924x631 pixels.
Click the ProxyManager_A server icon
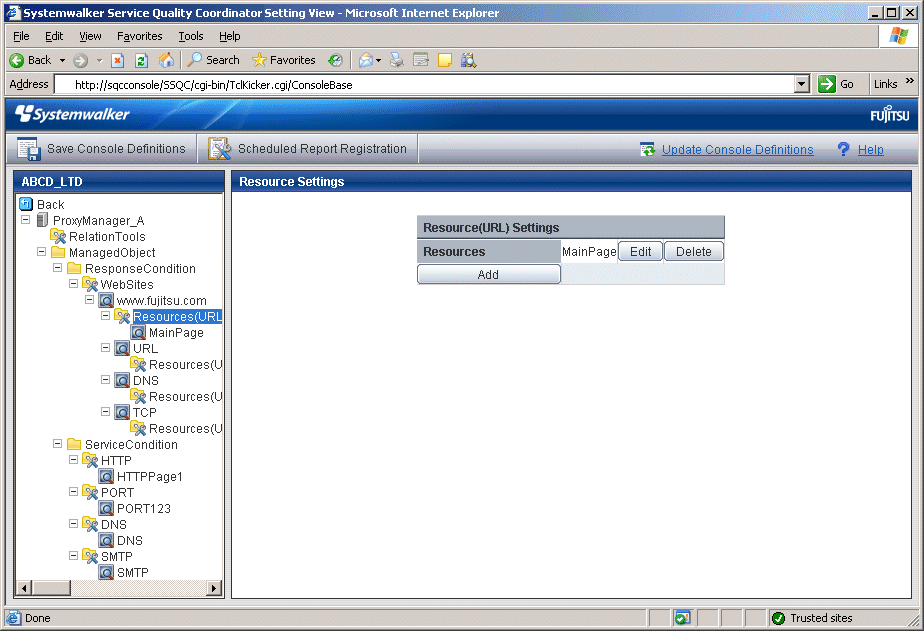[x=42, y=220]
